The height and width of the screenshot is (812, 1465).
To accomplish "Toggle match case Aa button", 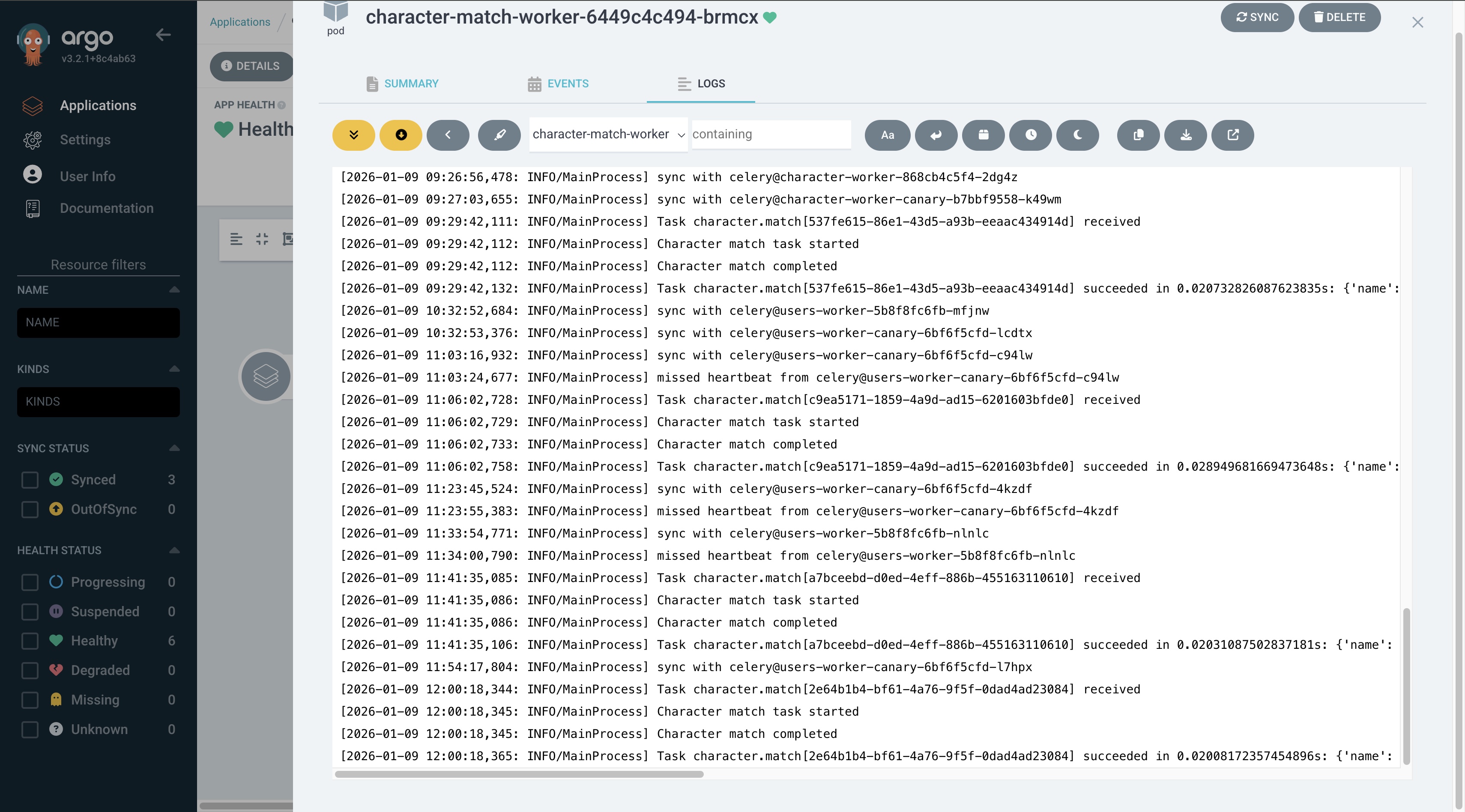I will click(887, 135).
